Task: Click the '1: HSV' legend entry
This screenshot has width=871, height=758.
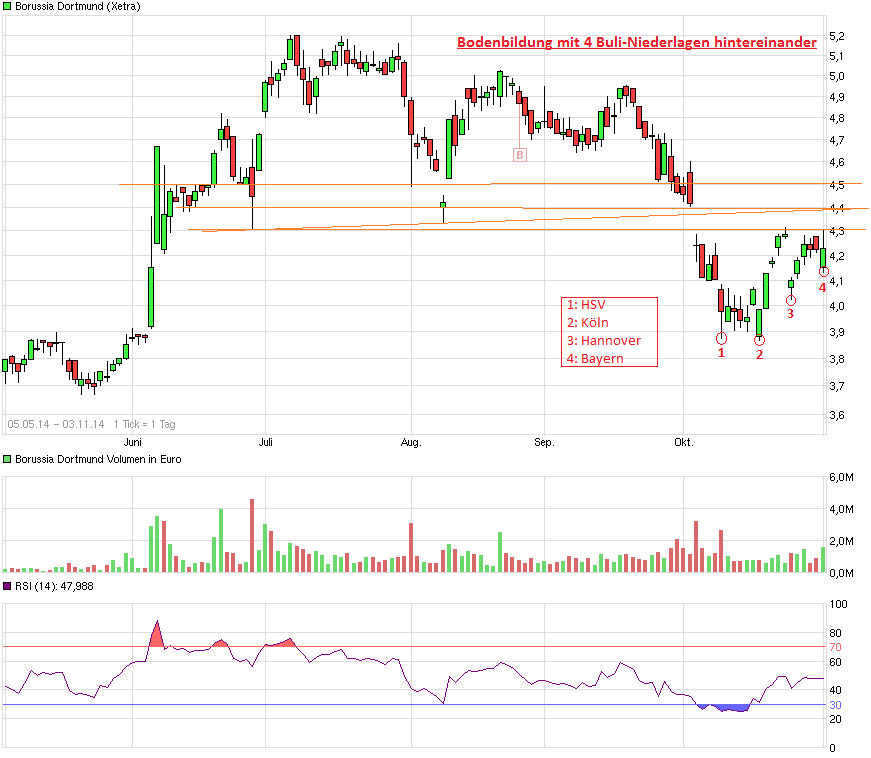Action: [585, 305]
